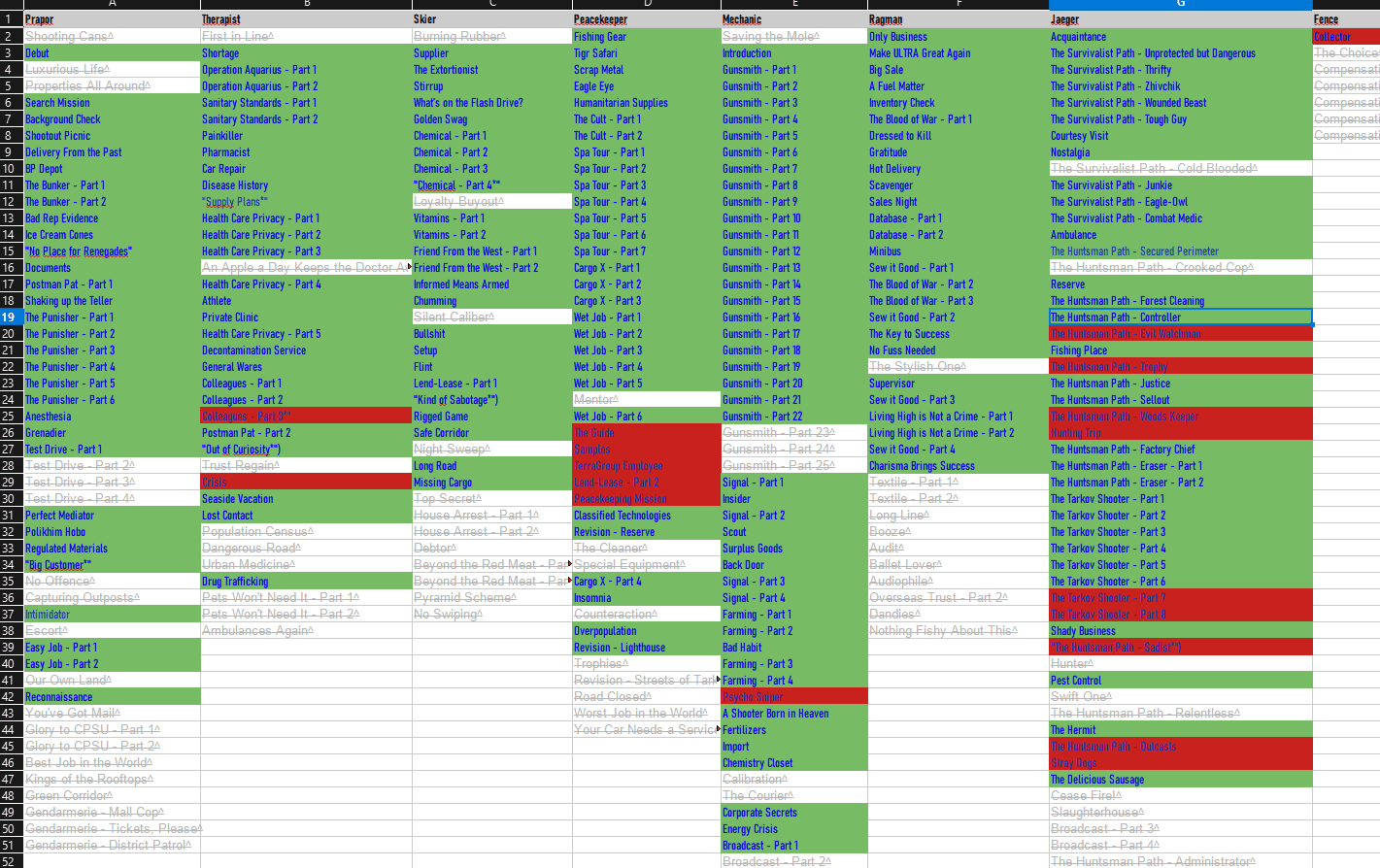Select the Background Check cell
Screen dimensions: 1380x868
point(112,119)
